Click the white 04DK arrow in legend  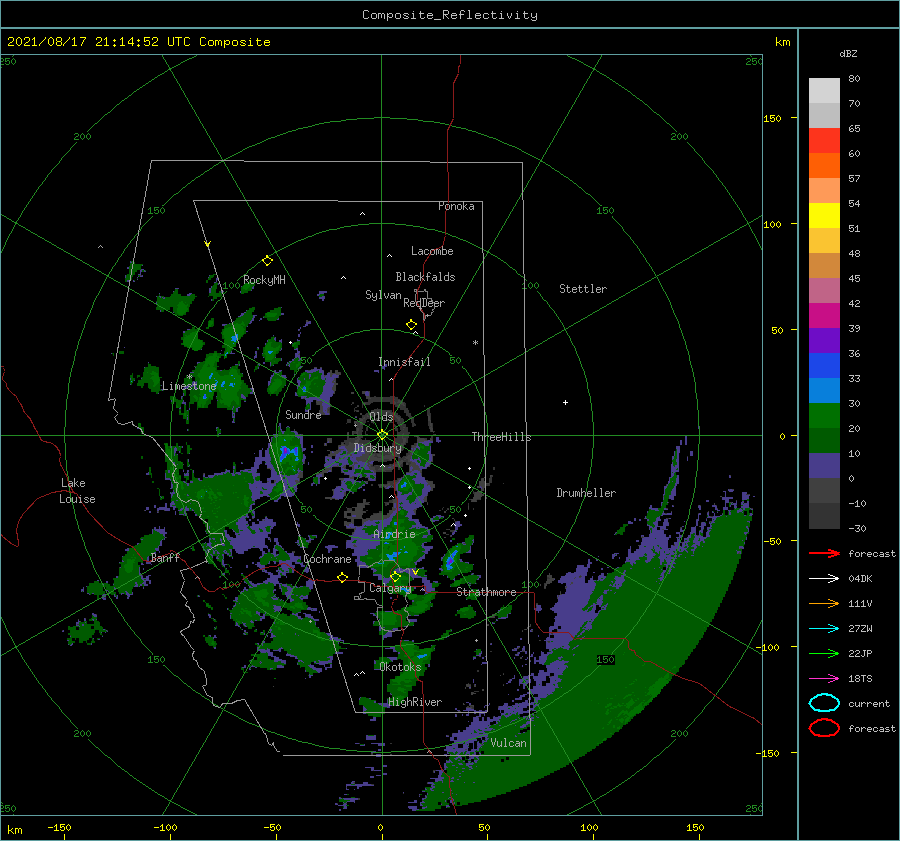click(824, 578)
